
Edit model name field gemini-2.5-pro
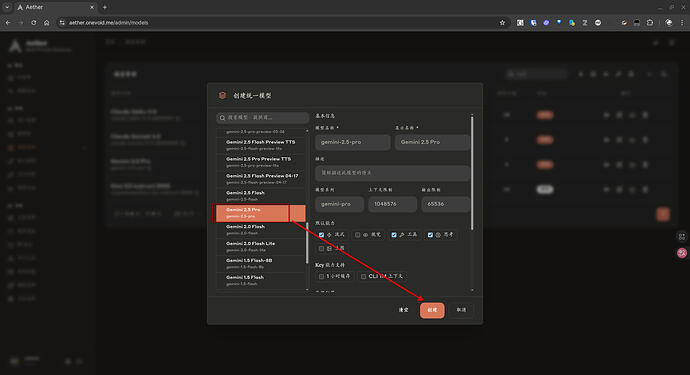coord(352,142)
